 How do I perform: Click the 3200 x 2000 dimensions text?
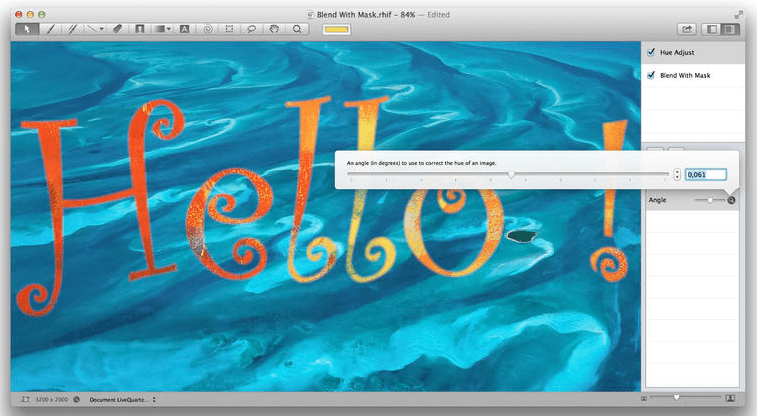coord(52,400)
